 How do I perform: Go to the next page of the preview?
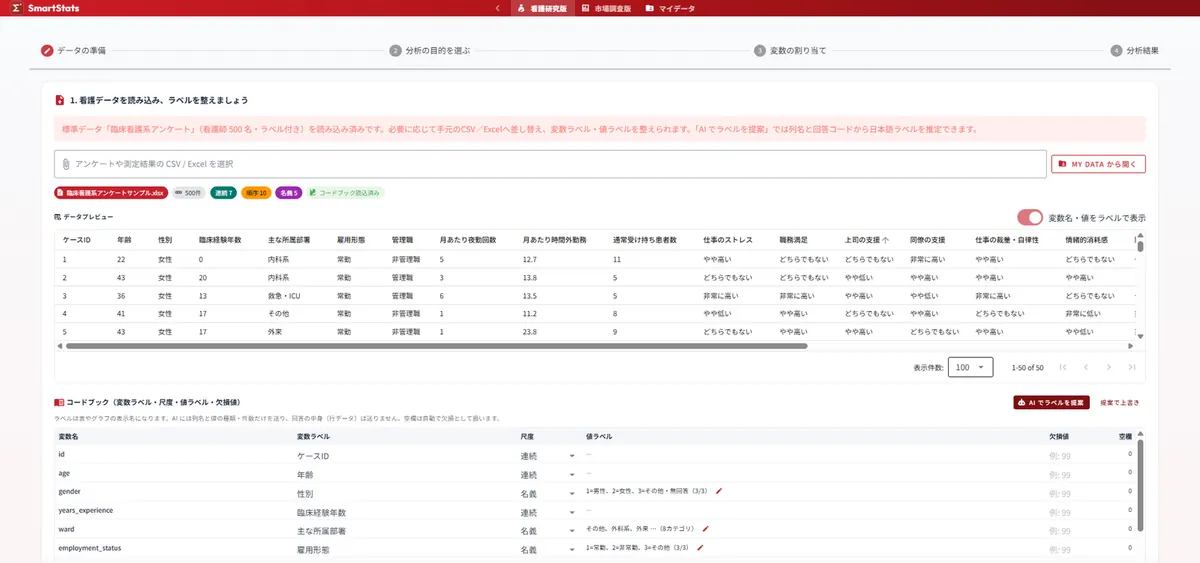tap(1109, 367)
